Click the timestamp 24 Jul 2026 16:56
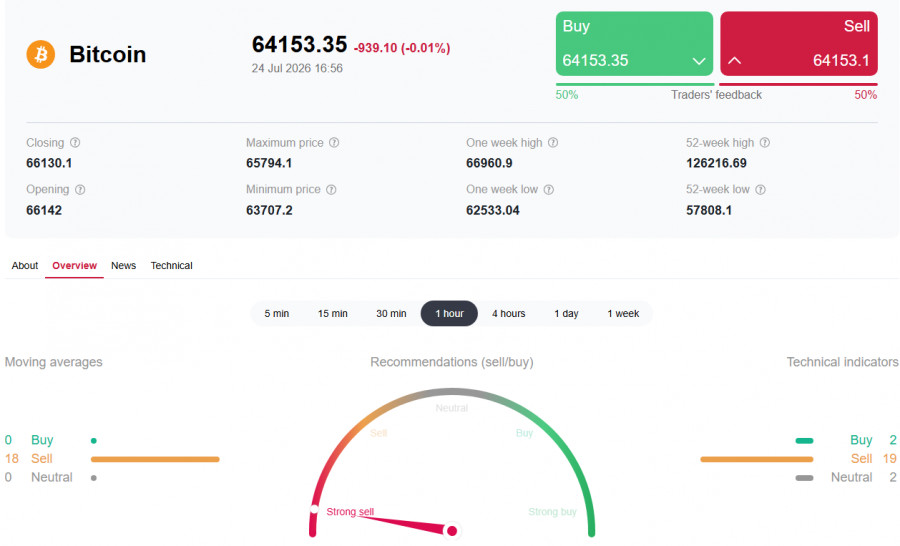The width and height of the screenshot is (900, 546). tap(297, 68)
